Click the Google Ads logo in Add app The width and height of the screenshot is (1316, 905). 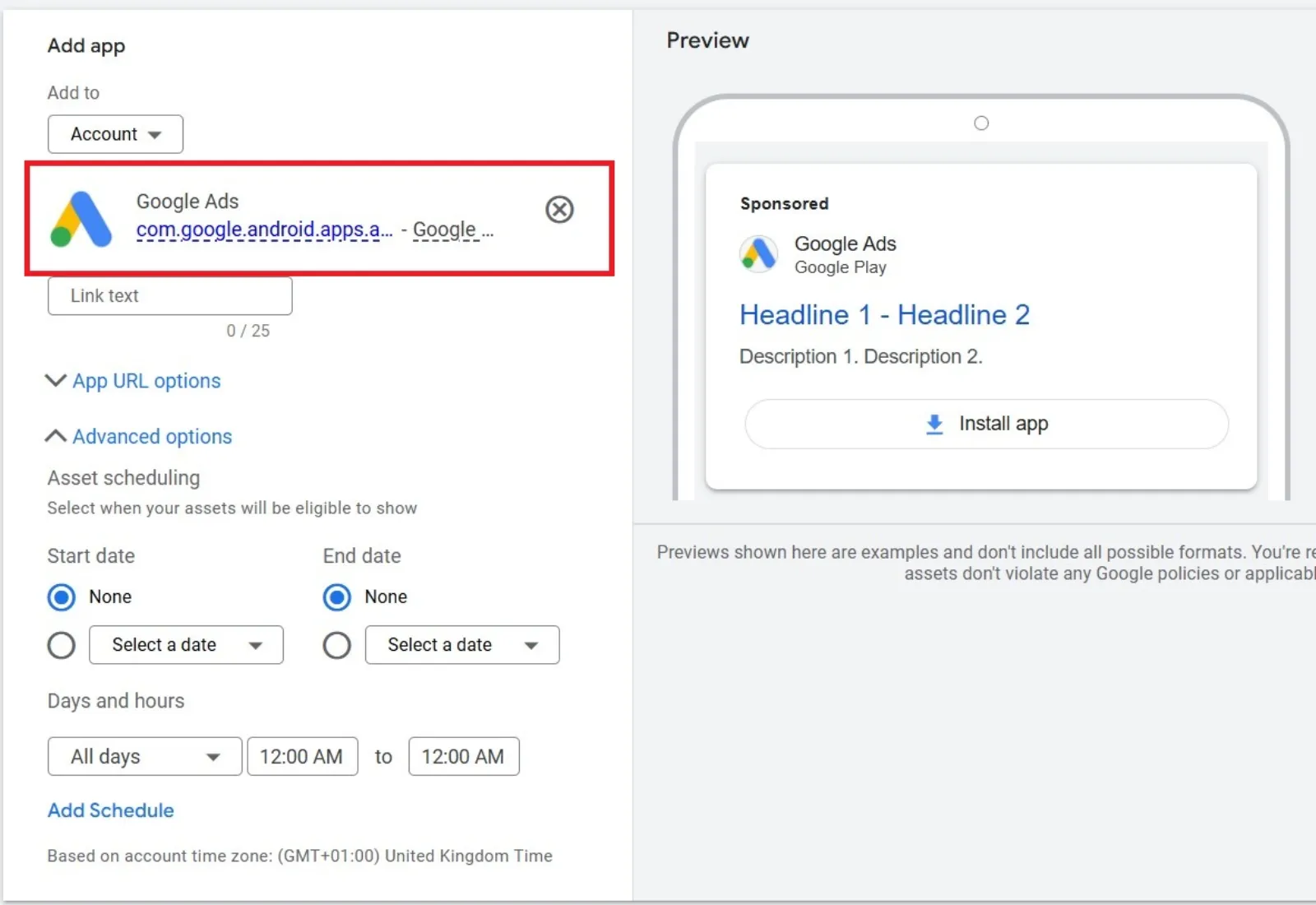pos(81,220)
